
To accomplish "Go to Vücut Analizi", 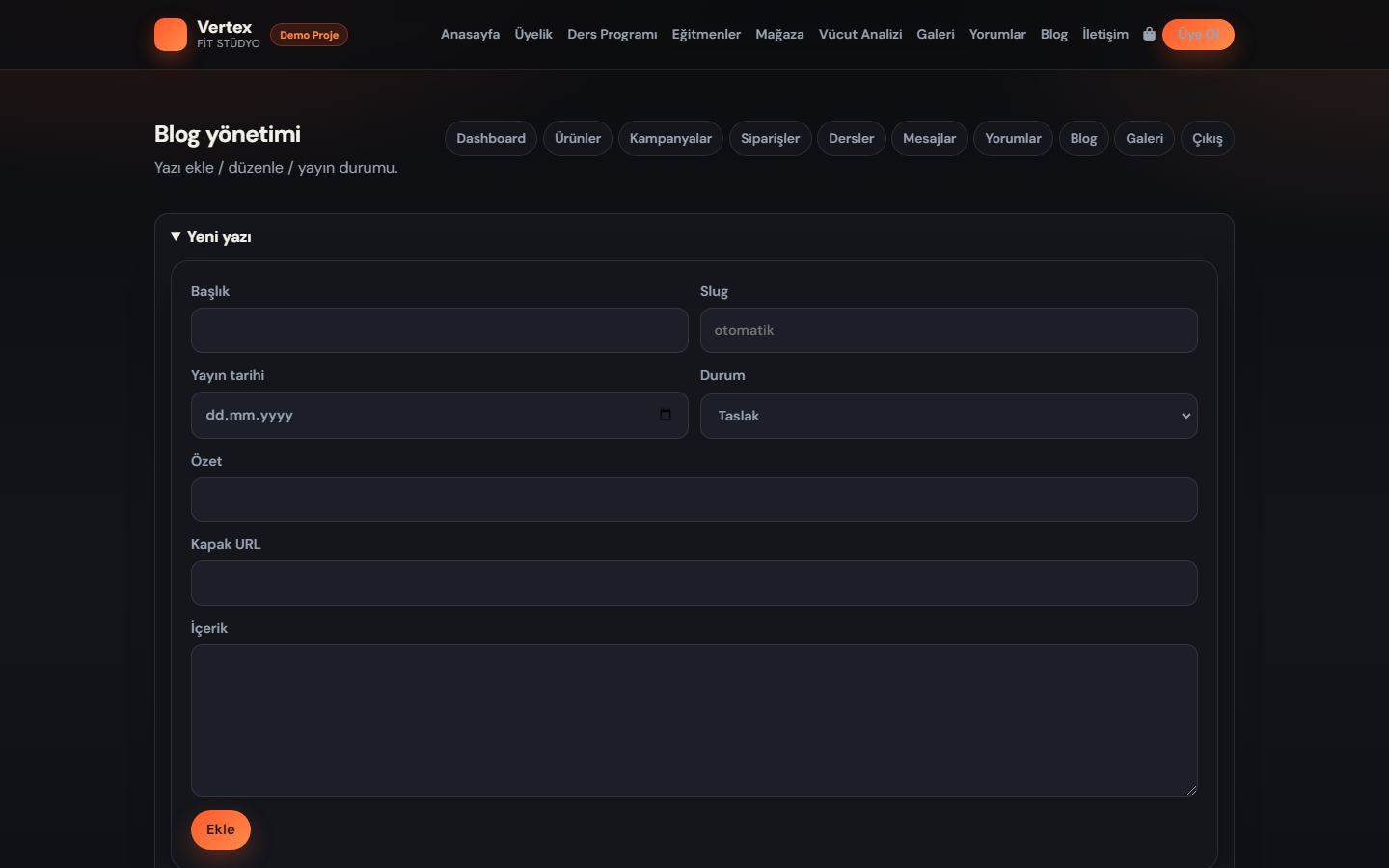I will (860, 35).
